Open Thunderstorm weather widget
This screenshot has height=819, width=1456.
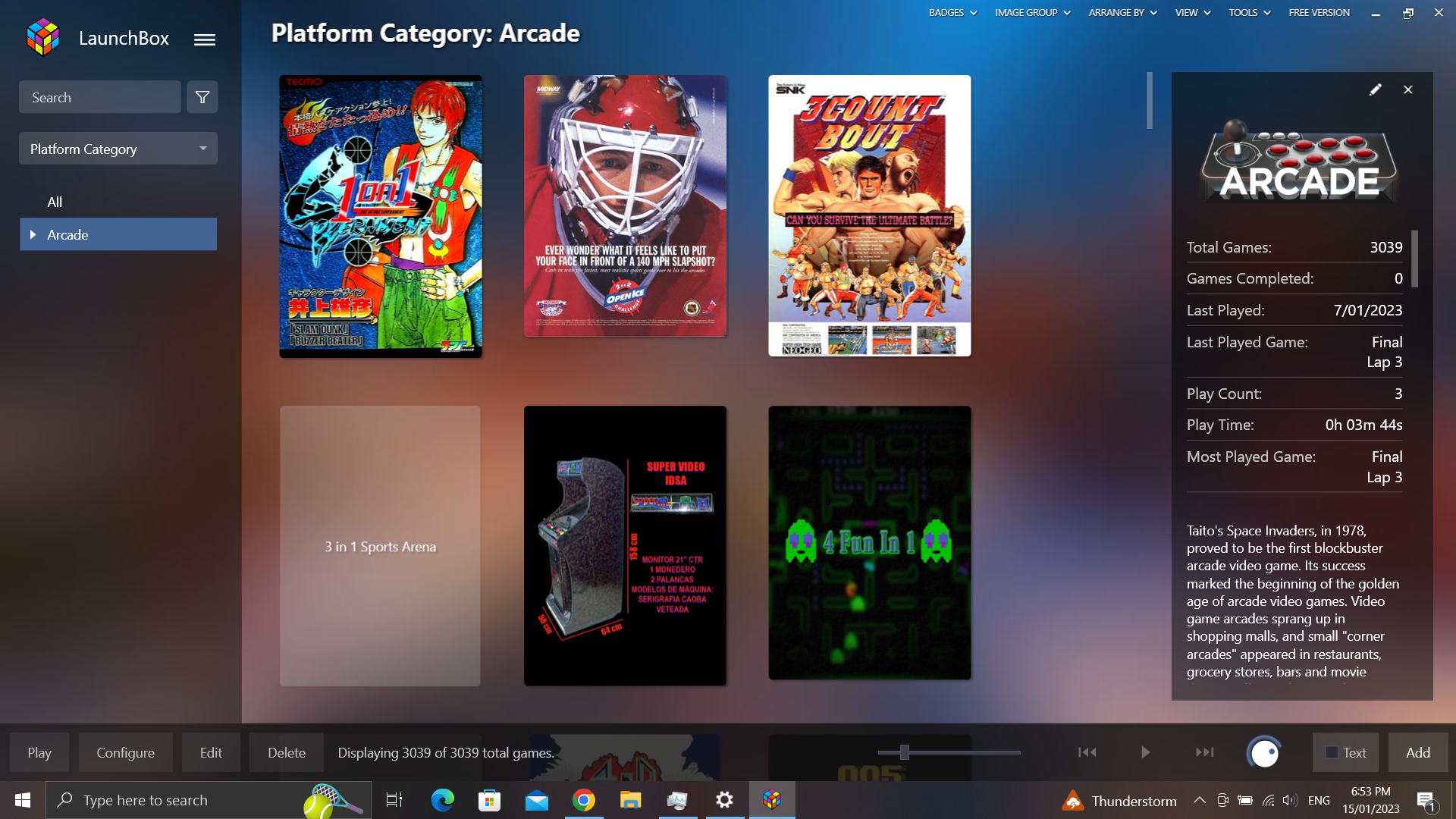click(1119, 801)
